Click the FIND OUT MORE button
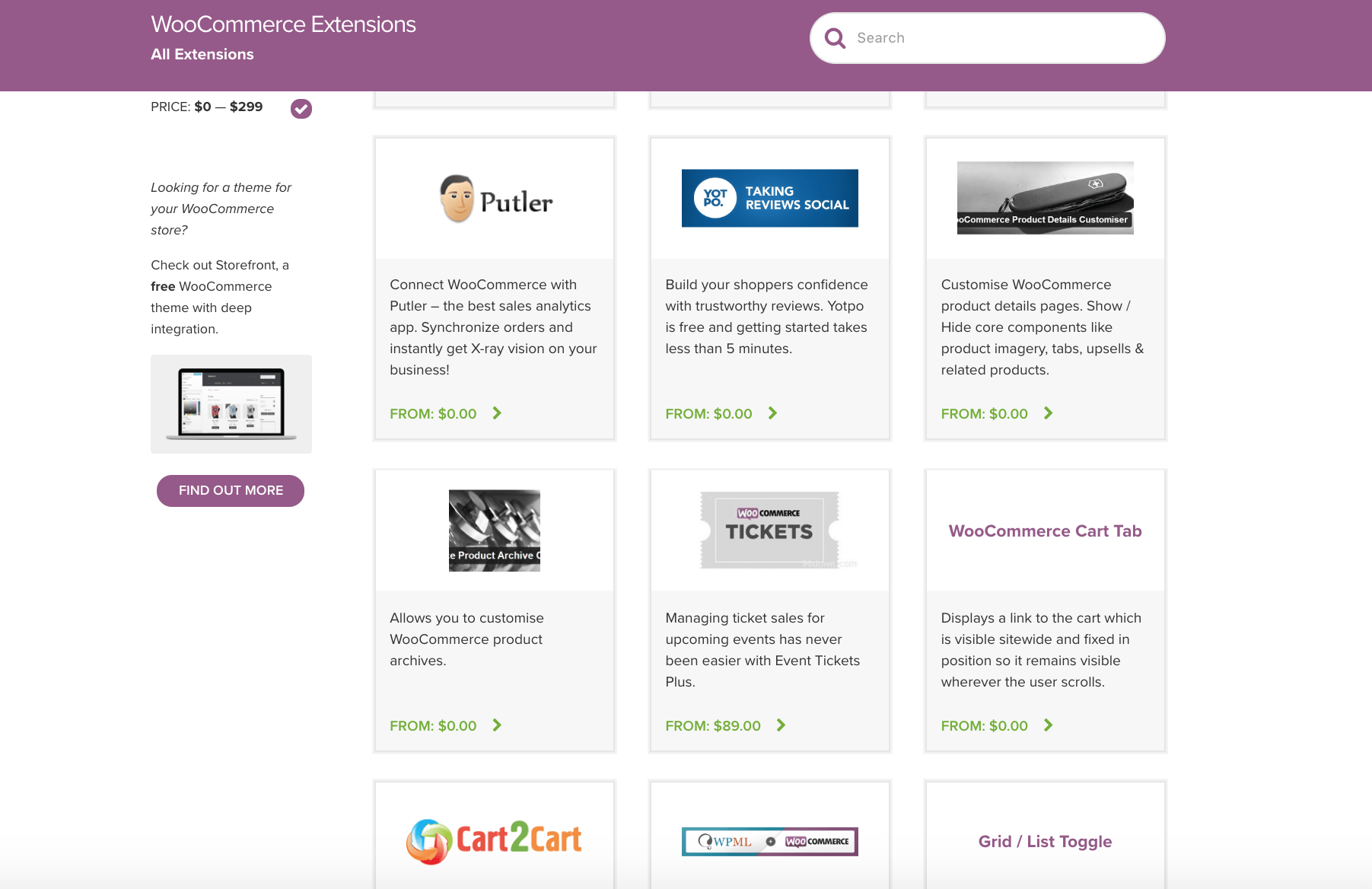1372x889 pixels. [231, 491]
